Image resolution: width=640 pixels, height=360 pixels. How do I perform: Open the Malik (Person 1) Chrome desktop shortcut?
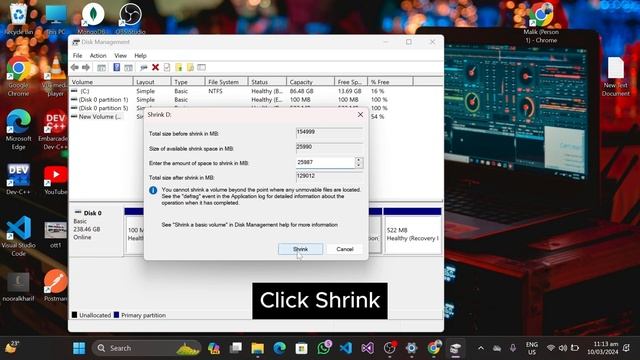pos(541,22)
